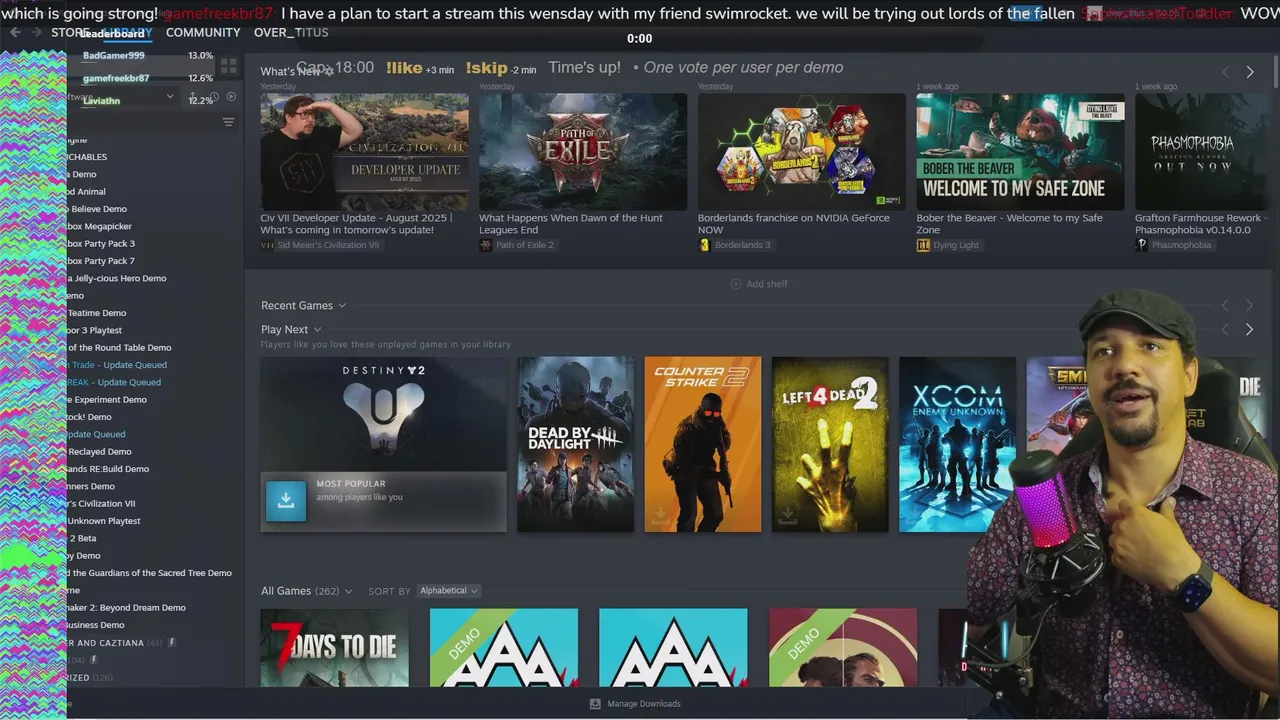
Task: Click the Dying Light small game icon
Action: point(923,245)
